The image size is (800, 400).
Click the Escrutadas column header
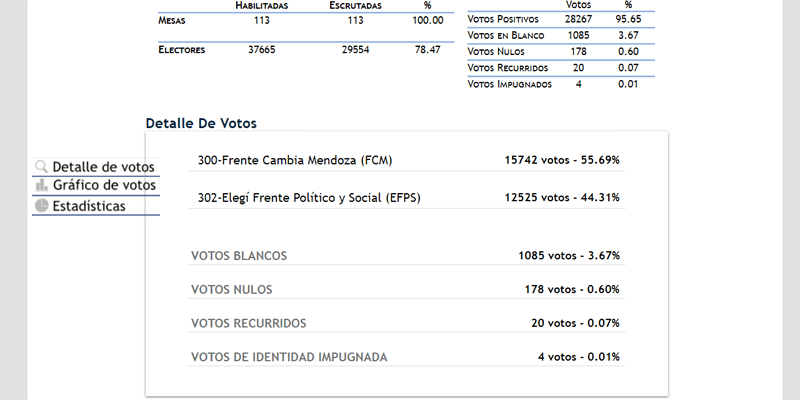(x=355, y=6)
